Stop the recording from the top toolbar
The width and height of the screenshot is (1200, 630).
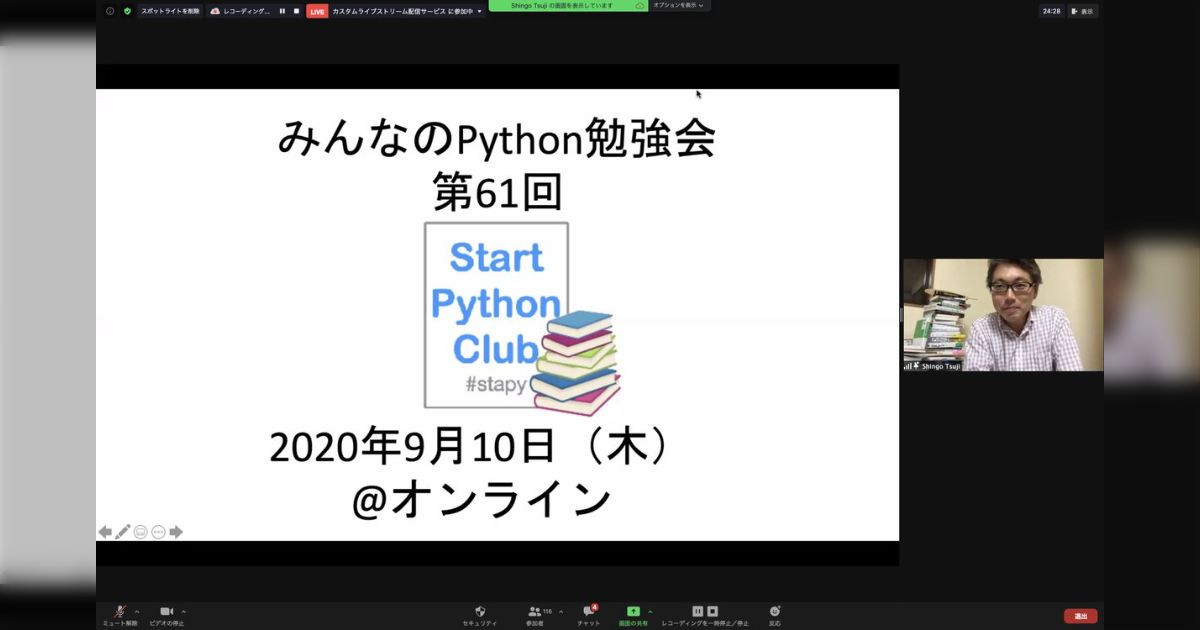tap(295, 11)
